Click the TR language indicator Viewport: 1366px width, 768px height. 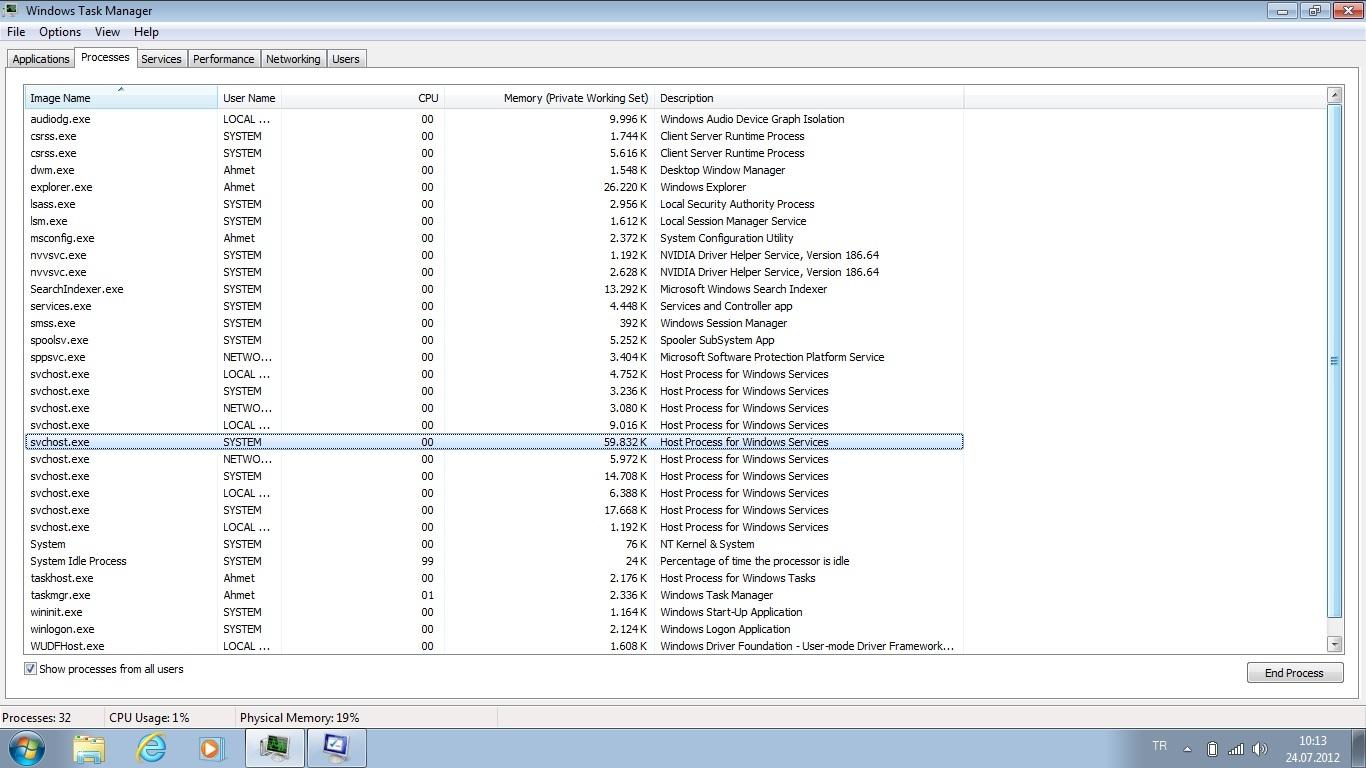pyautogui.click(x=1160, y=746)
